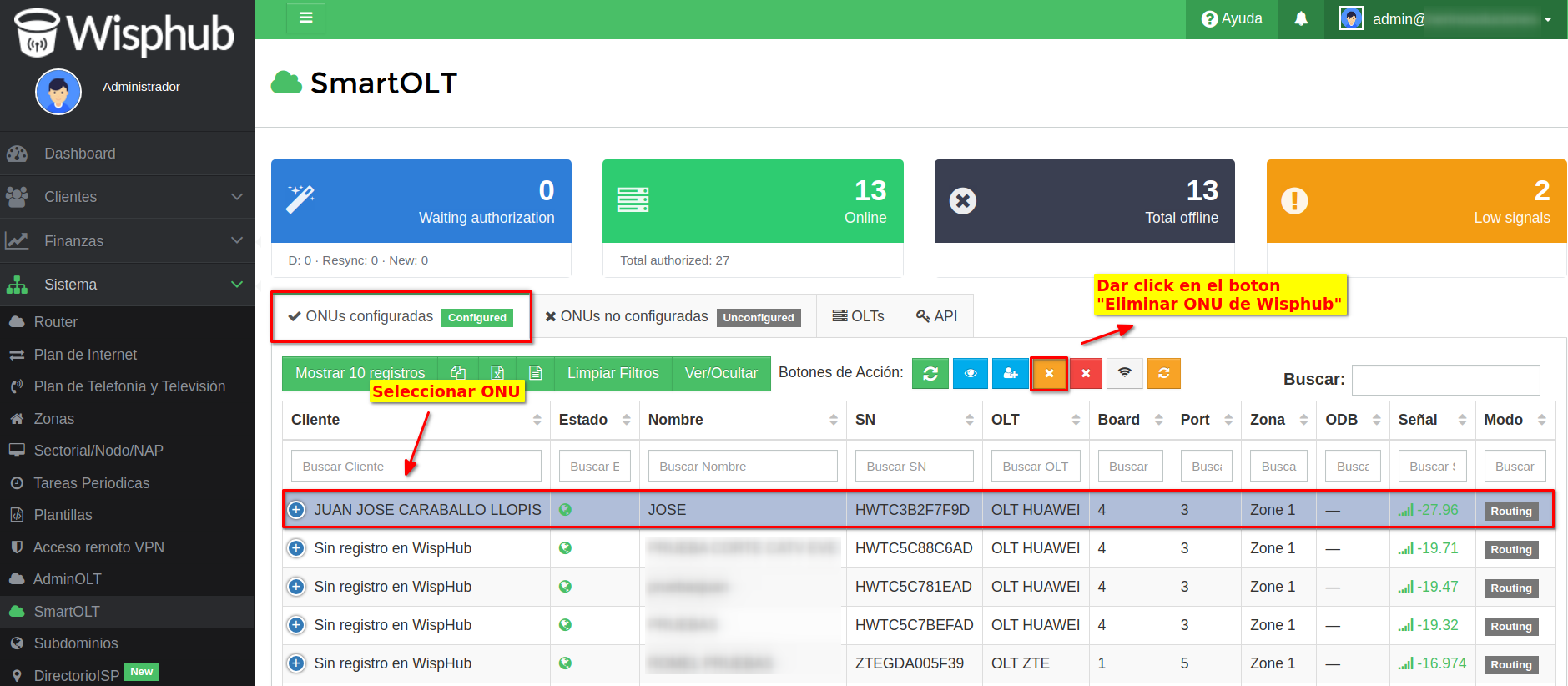The image size is (1568, 686).
Task: Expand the Finanzas sidebar menu
Action: click(x=127, y=241)
